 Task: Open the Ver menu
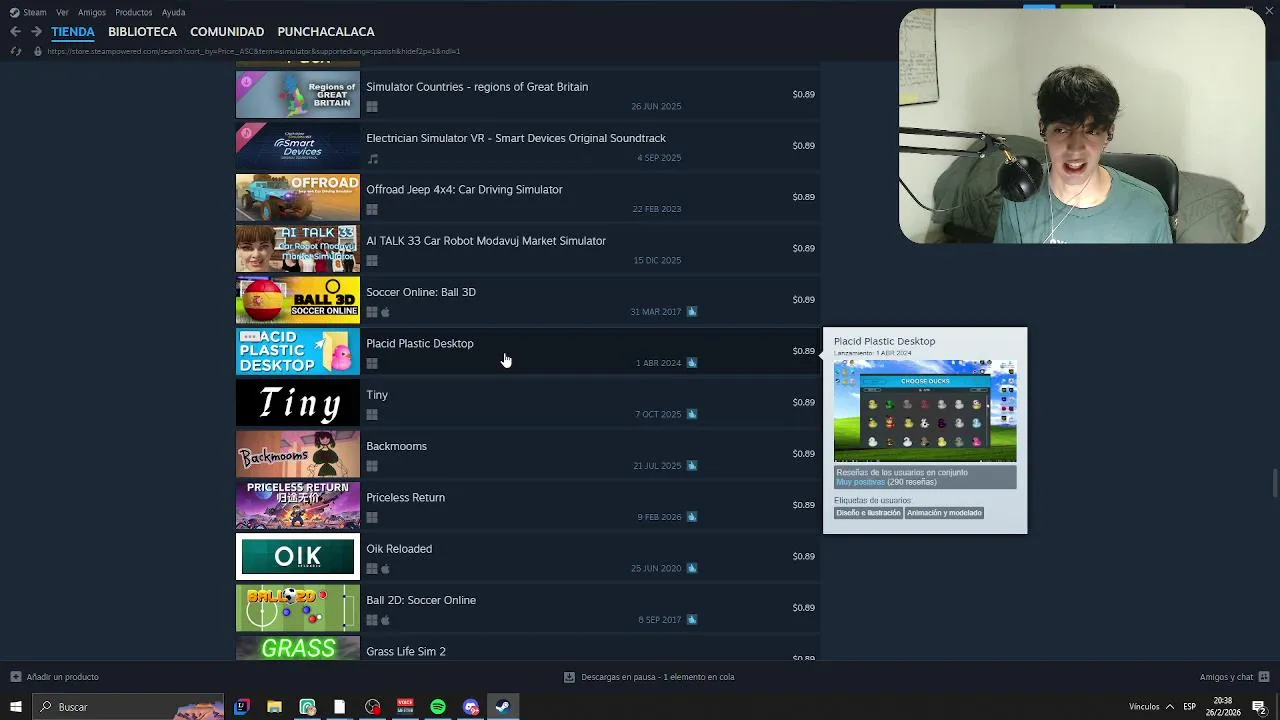point(63,12)
